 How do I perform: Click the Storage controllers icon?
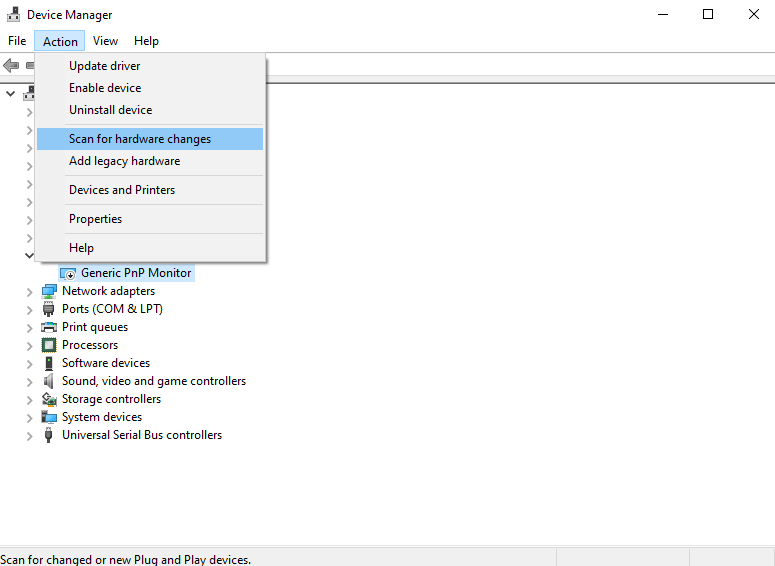49,399
